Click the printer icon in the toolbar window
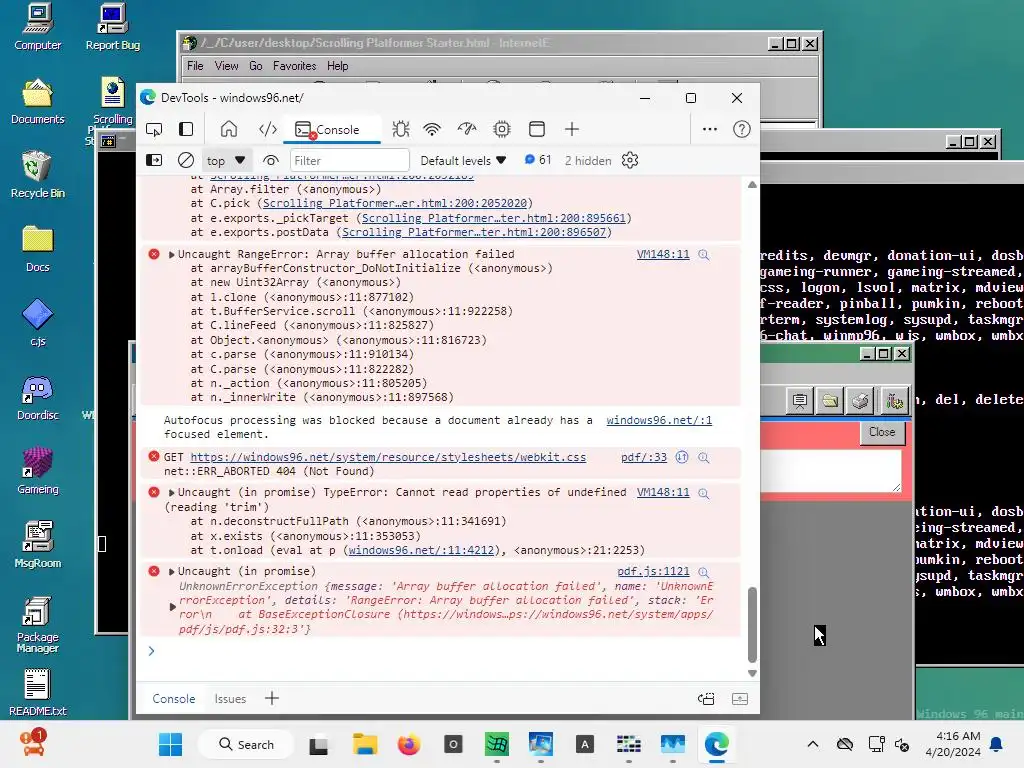 coord(861,400)
